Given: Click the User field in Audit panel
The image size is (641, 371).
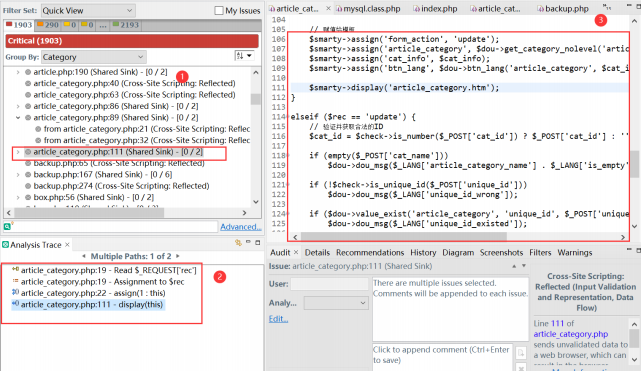Looking at the screenshot, I should click(x=329, y=284).
